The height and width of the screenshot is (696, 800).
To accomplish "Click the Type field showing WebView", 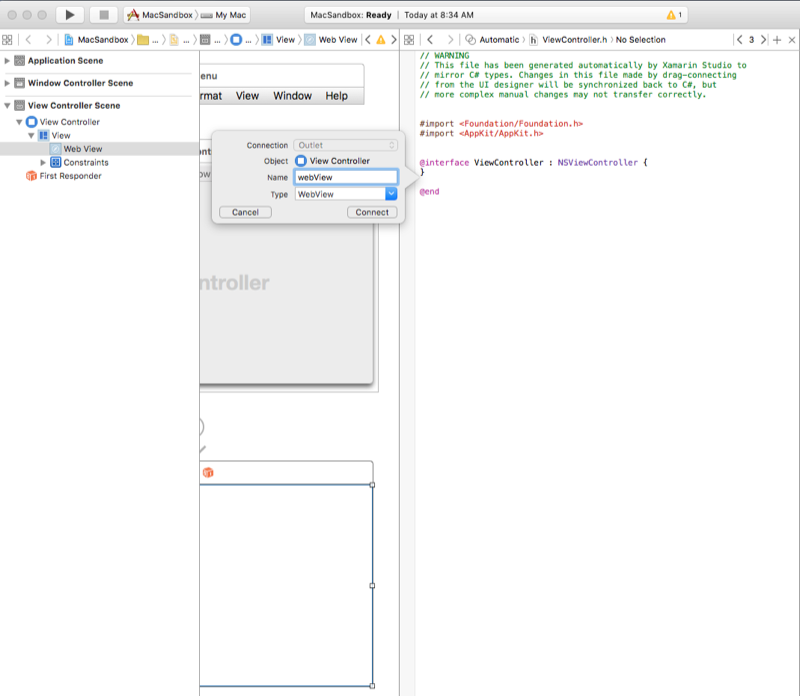I will coord(340,194).
